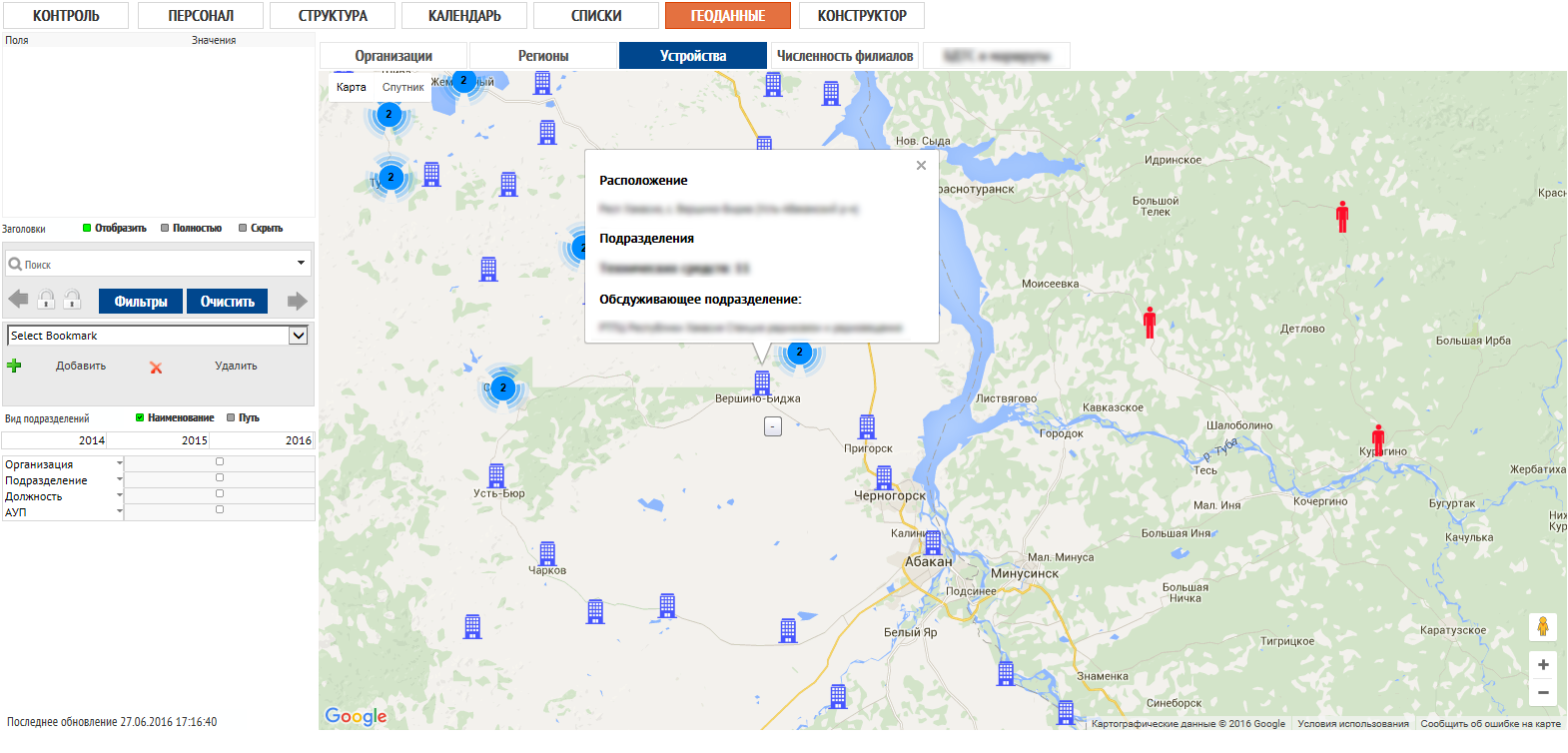Click the search magnifier icon
Image resolution: width=1568 pixels, height=753 pixels.
coord(15,265)
